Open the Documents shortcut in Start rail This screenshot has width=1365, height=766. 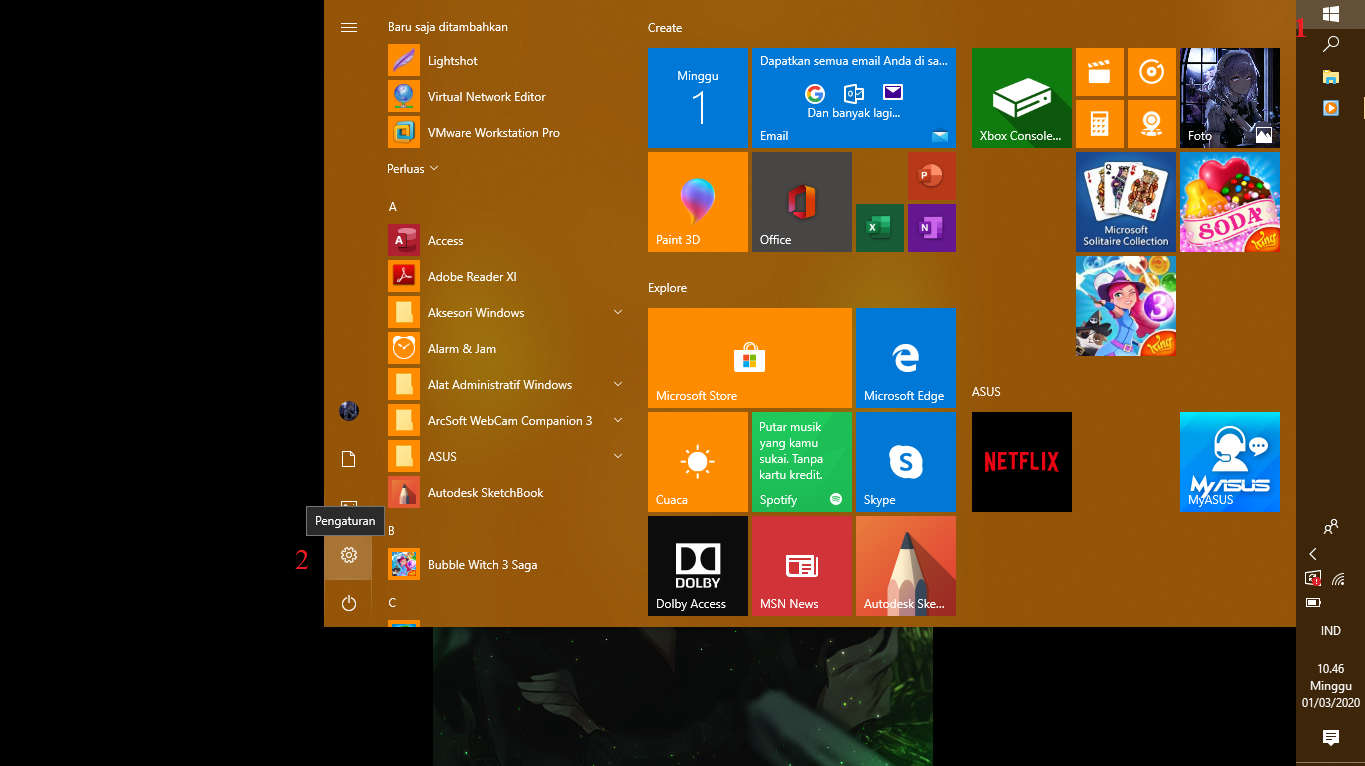(x=349, y=459)
